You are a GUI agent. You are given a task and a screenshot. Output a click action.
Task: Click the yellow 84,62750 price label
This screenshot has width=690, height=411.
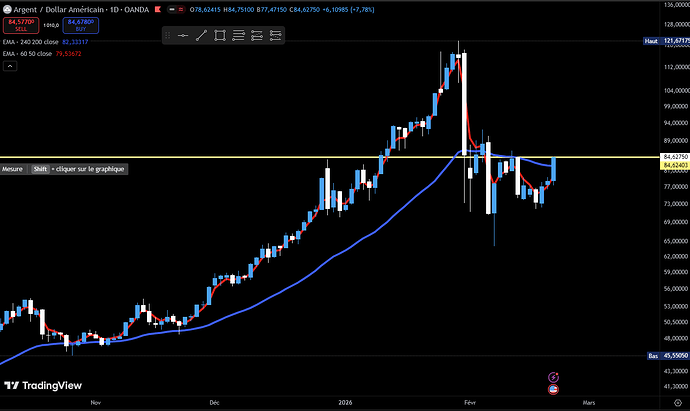673,157
